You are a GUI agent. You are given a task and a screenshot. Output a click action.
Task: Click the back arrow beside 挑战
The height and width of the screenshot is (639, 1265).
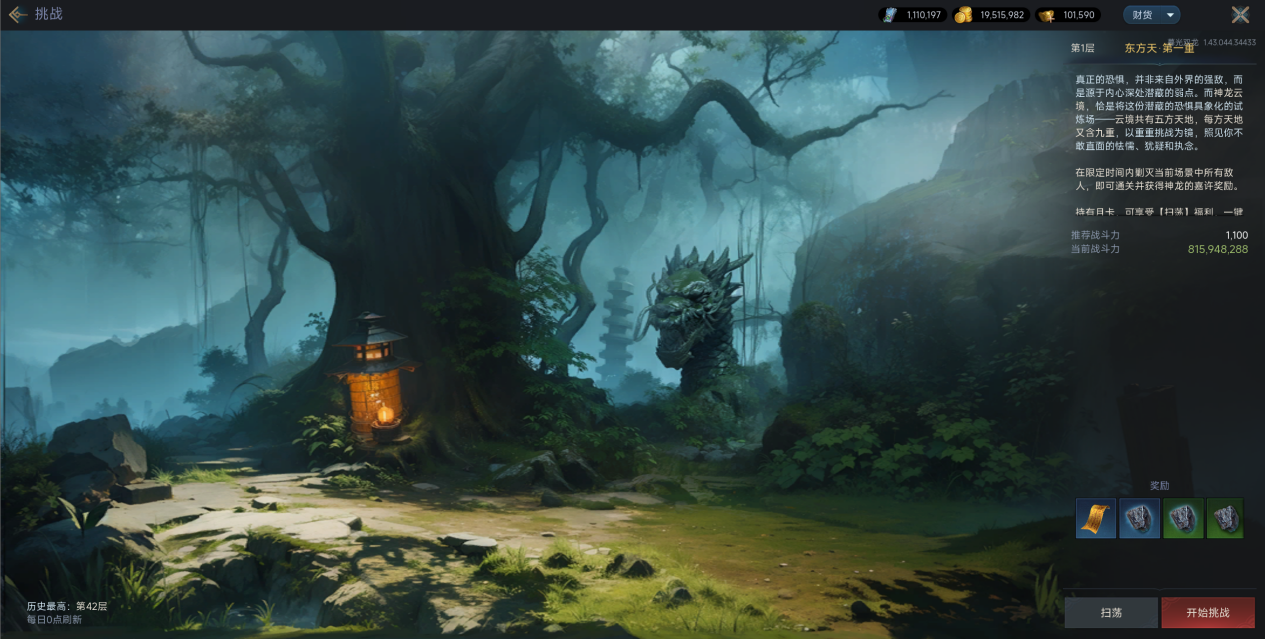click(x=17, y=14)
